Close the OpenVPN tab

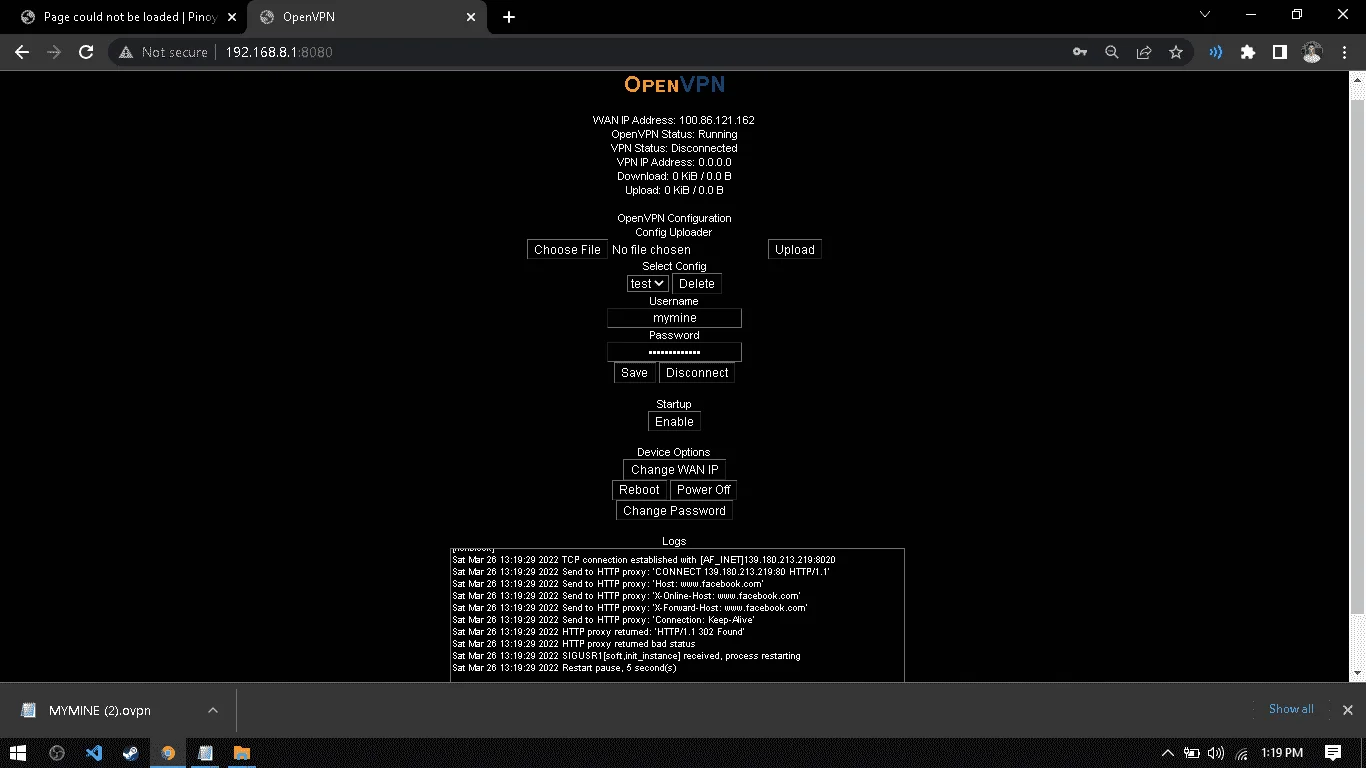[469, 17]
